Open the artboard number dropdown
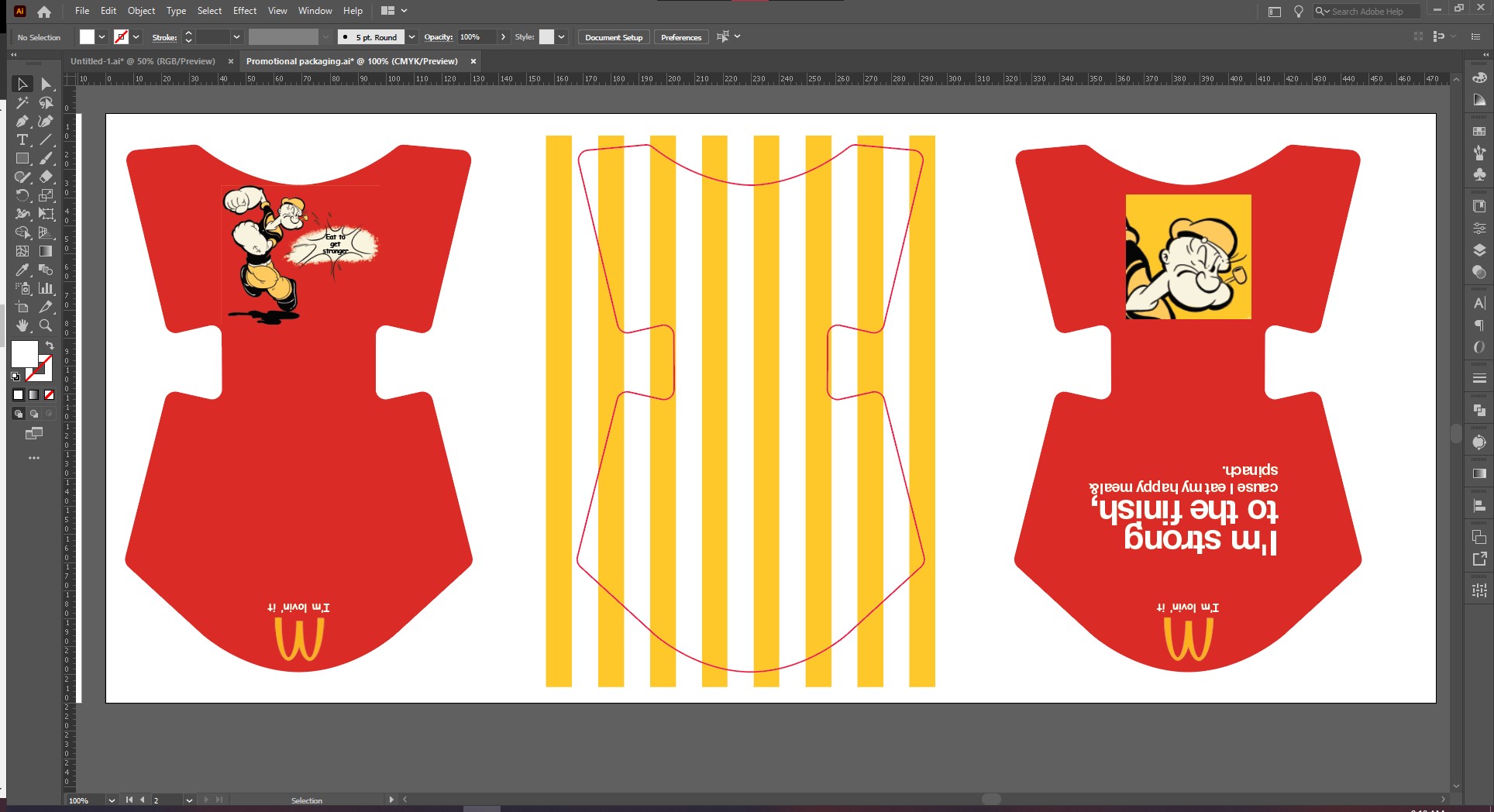Screen dimensions: 1494x812 (189, 800)
